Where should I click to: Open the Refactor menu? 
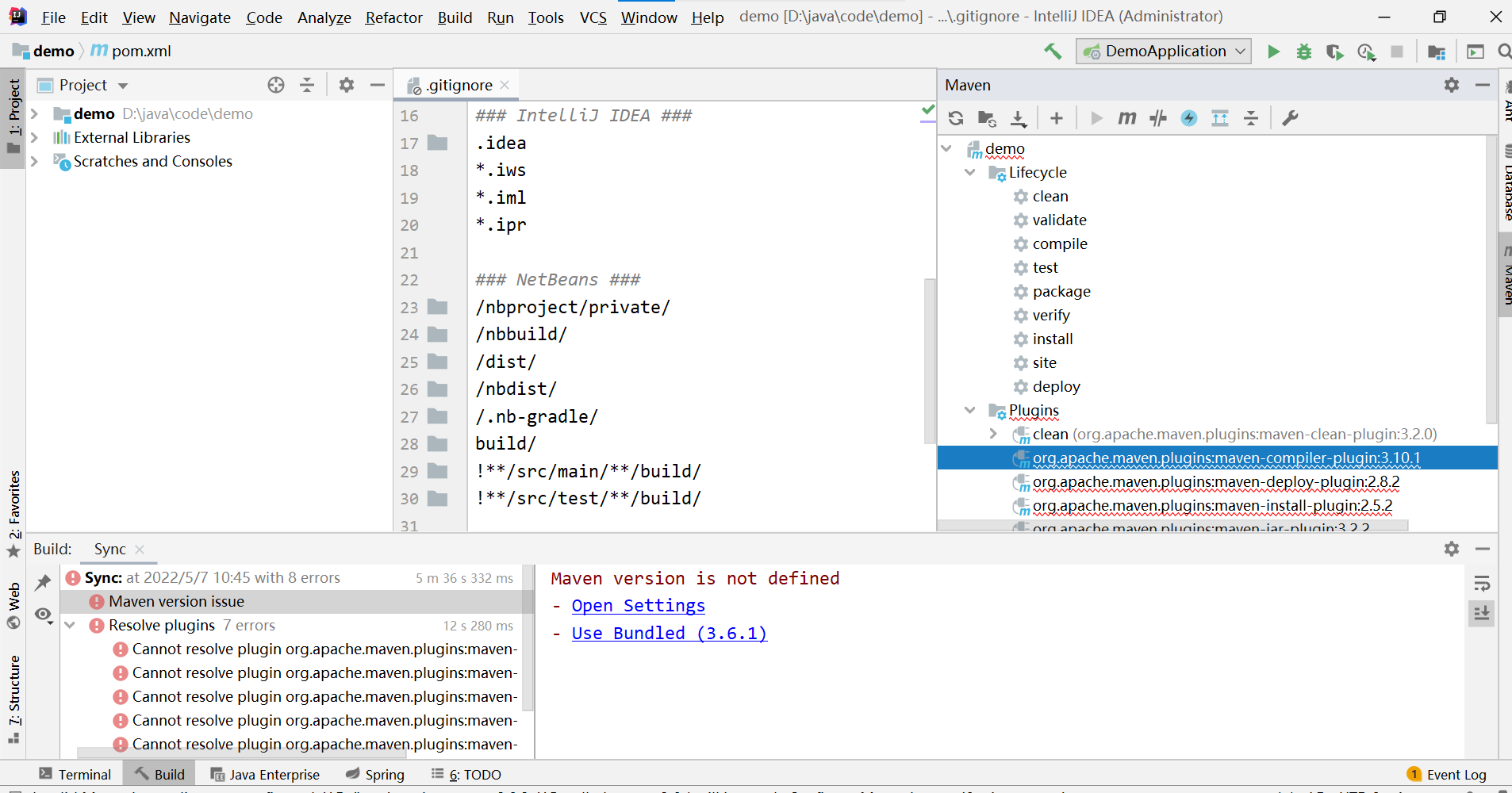393,17
